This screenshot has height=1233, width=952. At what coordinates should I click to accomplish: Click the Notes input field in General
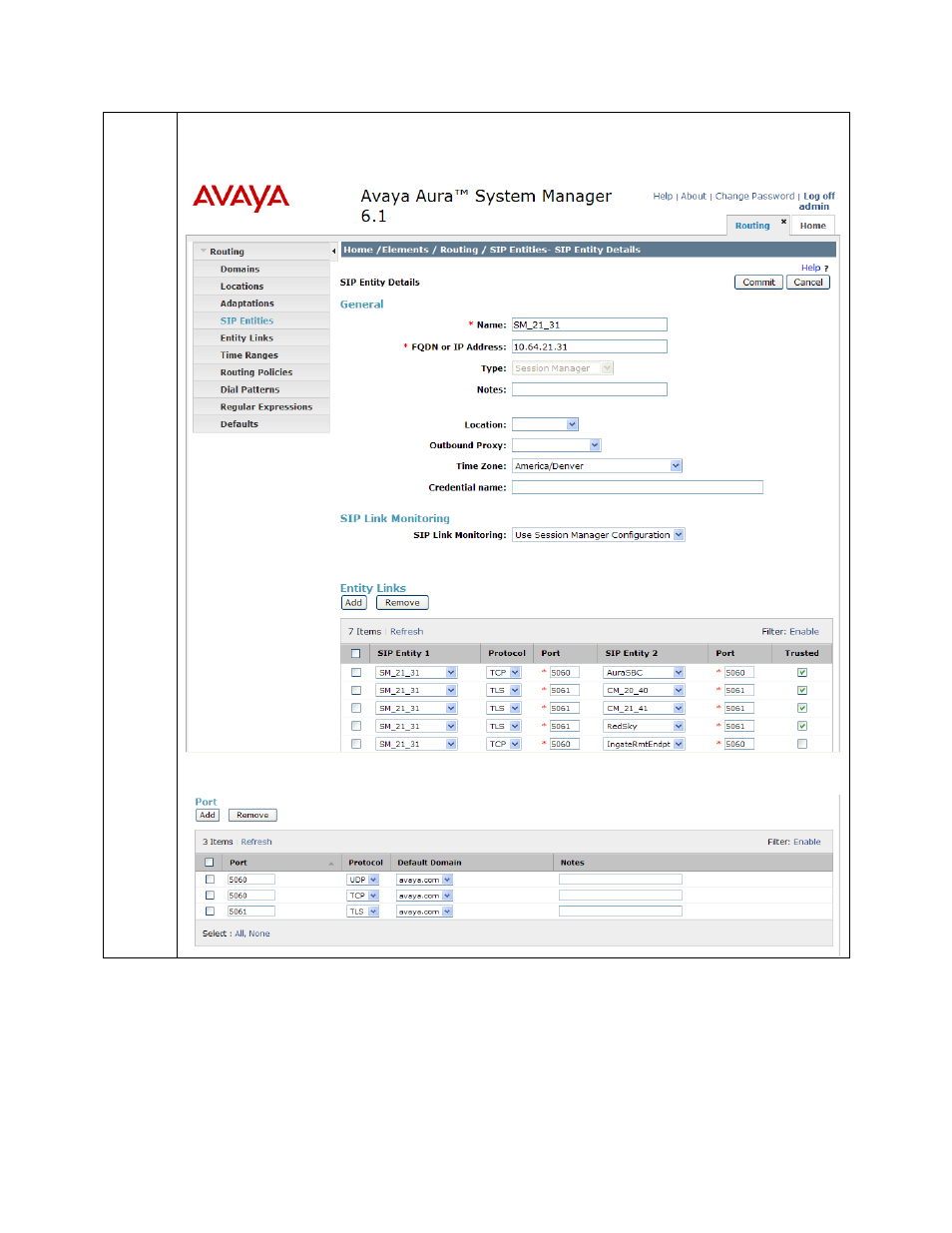(x=589, y=389)
